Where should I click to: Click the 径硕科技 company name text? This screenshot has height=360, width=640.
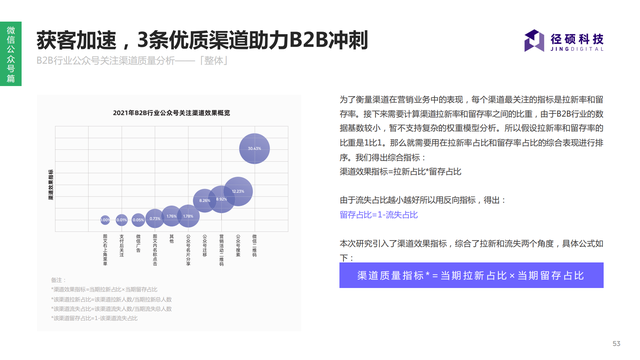click(577, 39)
